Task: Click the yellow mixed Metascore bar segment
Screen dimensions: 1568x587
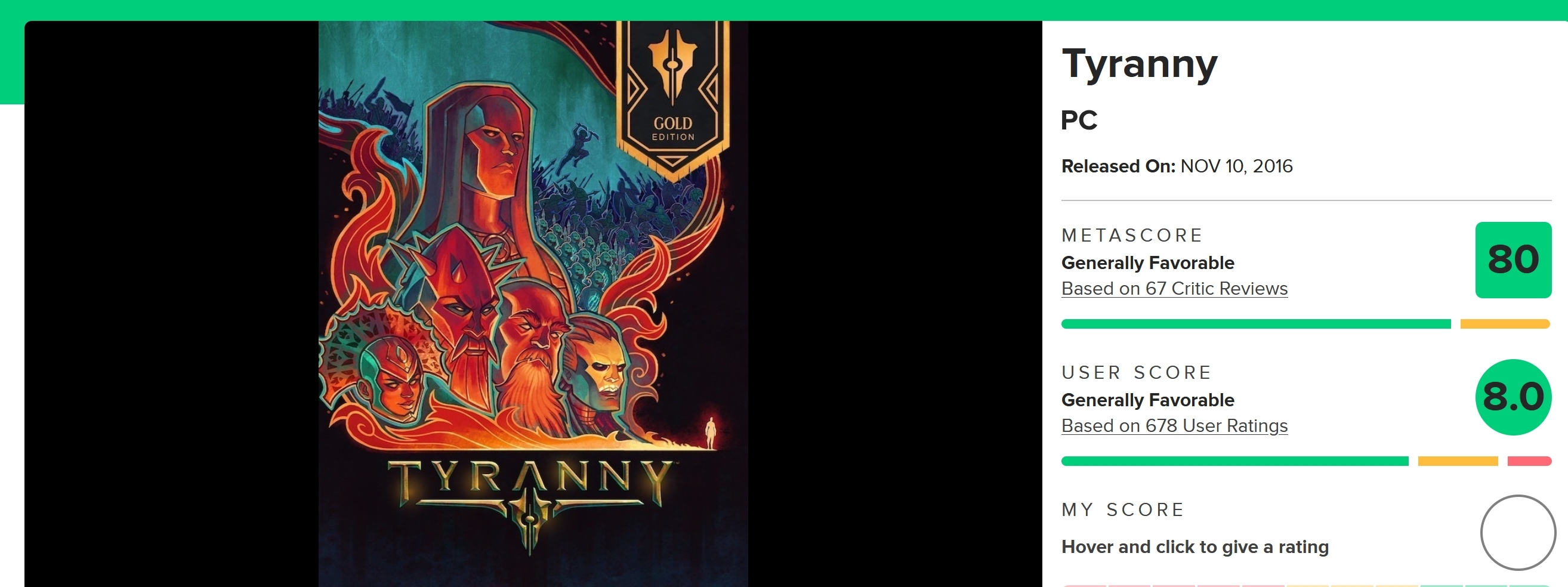Action: tap(1505, 323)
